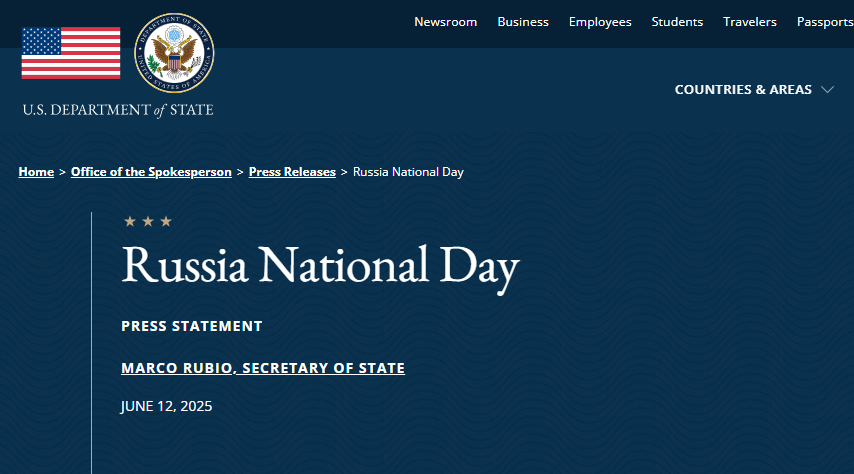Navigate to the Press Releases breadcrumb

(292, 172)
